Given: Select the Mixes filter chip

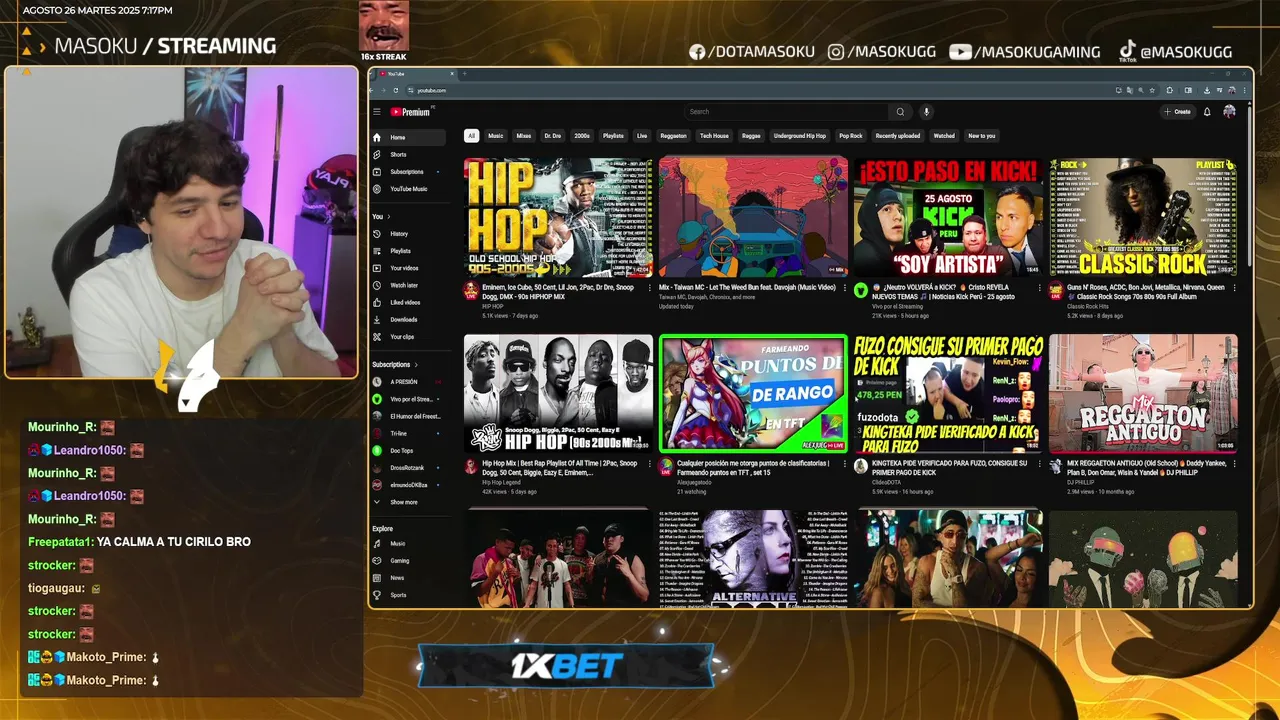Looking at the screenshot, I should [523, 136].
